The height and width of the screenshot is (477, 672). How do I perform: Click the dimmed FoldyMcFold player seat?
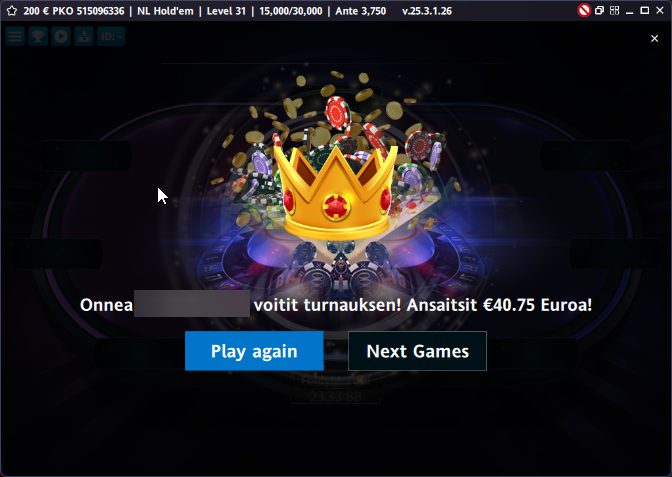[x=336, y=389]
